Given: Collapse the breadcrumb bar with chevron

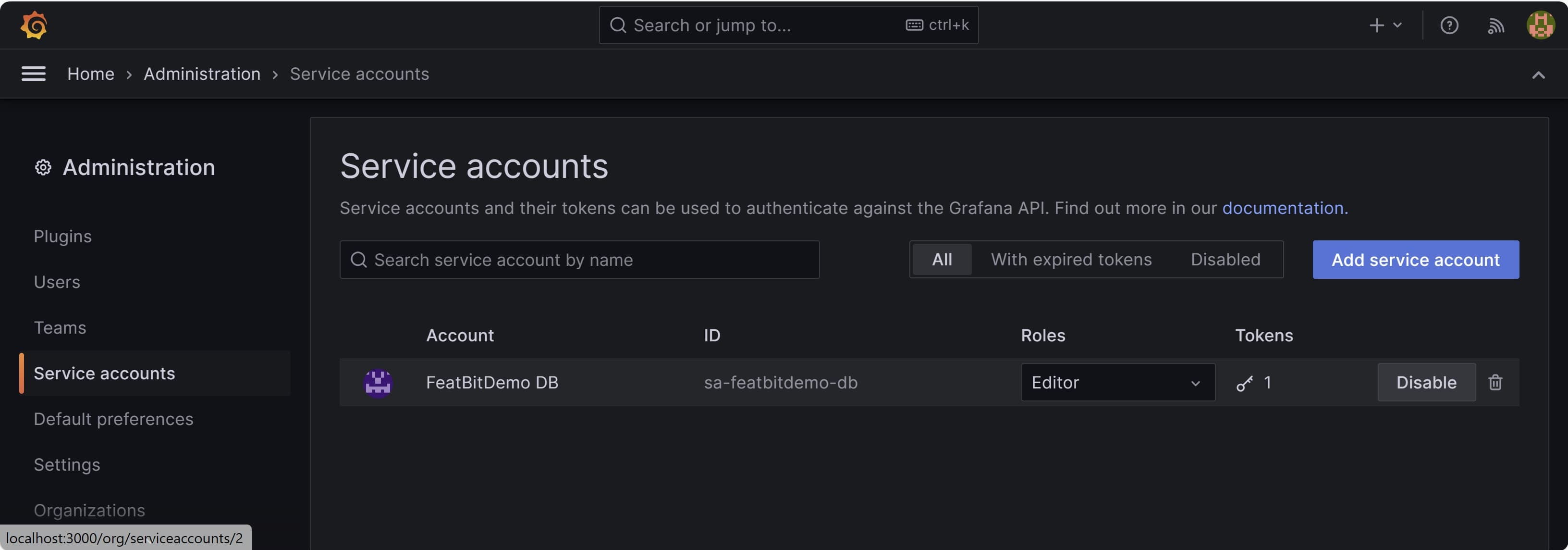Looking at the screenshot, I should pos(1538,75).
